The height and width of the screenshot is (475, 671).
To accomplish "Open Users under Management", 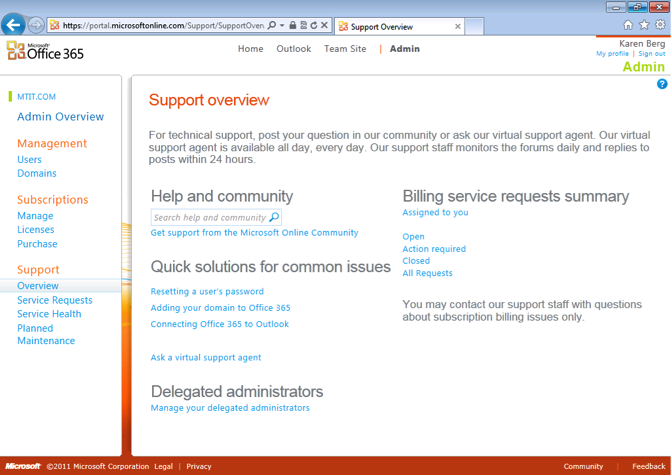I will click(29, 159).
